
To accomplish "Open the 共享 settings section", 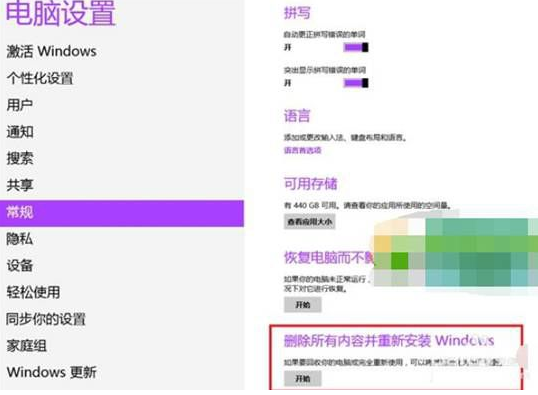I will click(x=20, y=185).
